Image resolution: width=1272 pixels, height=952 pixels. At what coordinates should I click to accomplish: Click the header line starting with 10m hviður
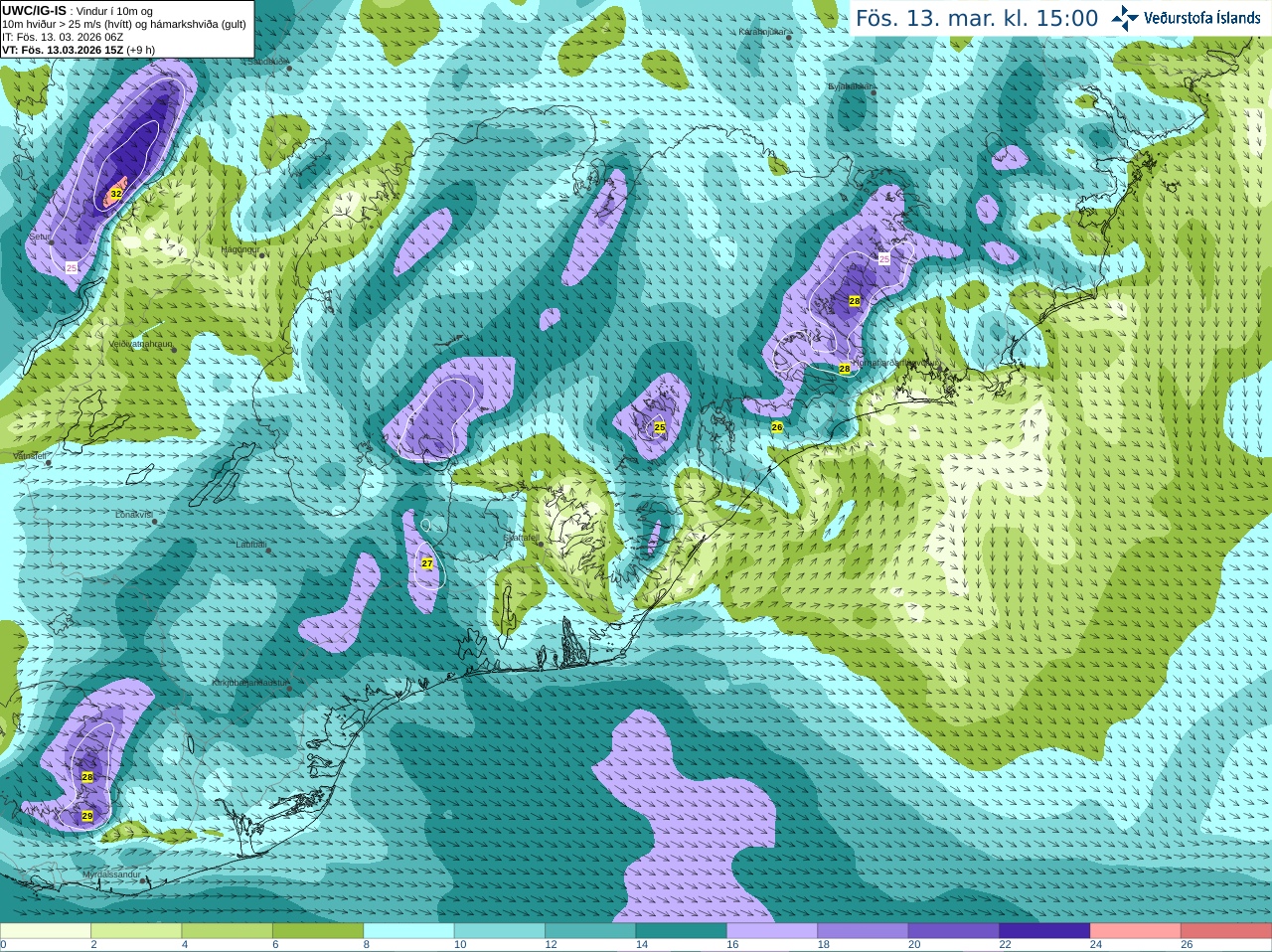(x=124, y=24)
